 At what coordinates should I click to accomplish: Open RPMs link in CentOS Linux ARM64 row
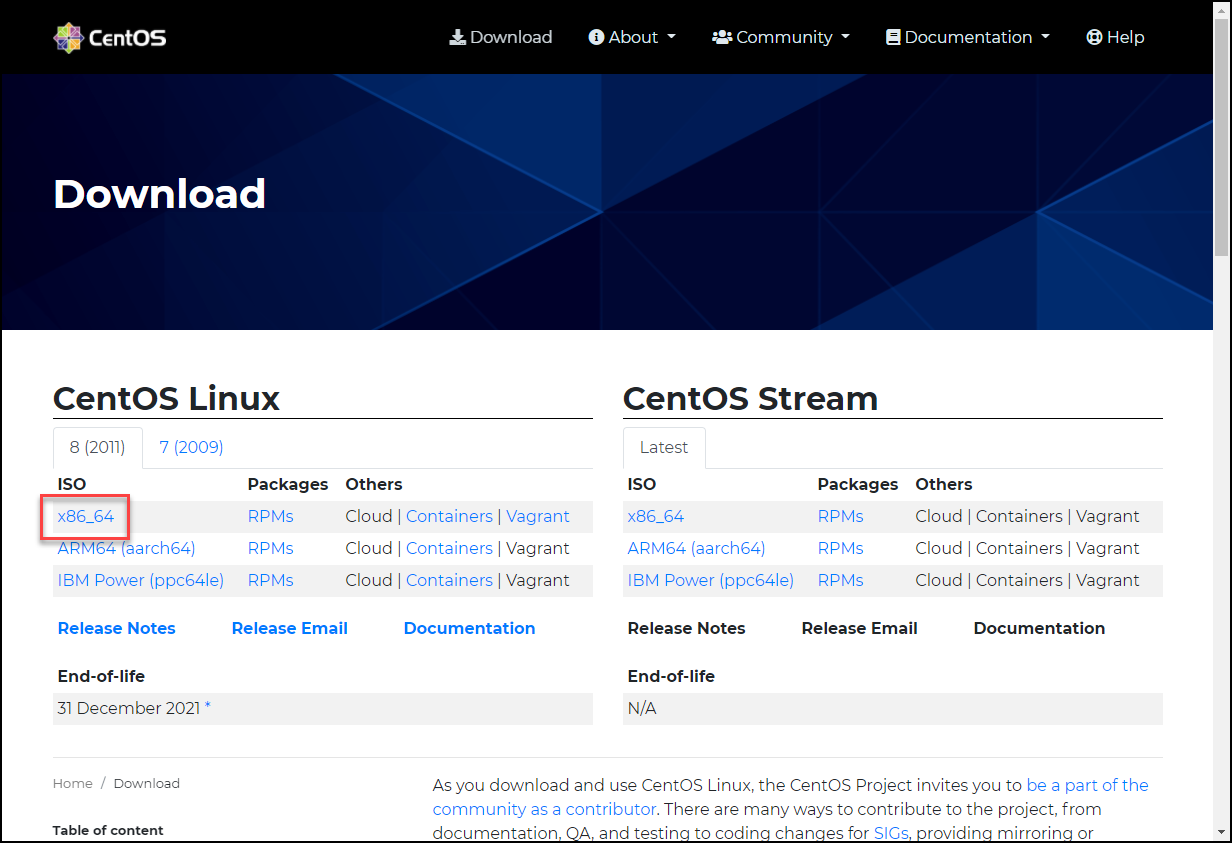coord(271,548)
